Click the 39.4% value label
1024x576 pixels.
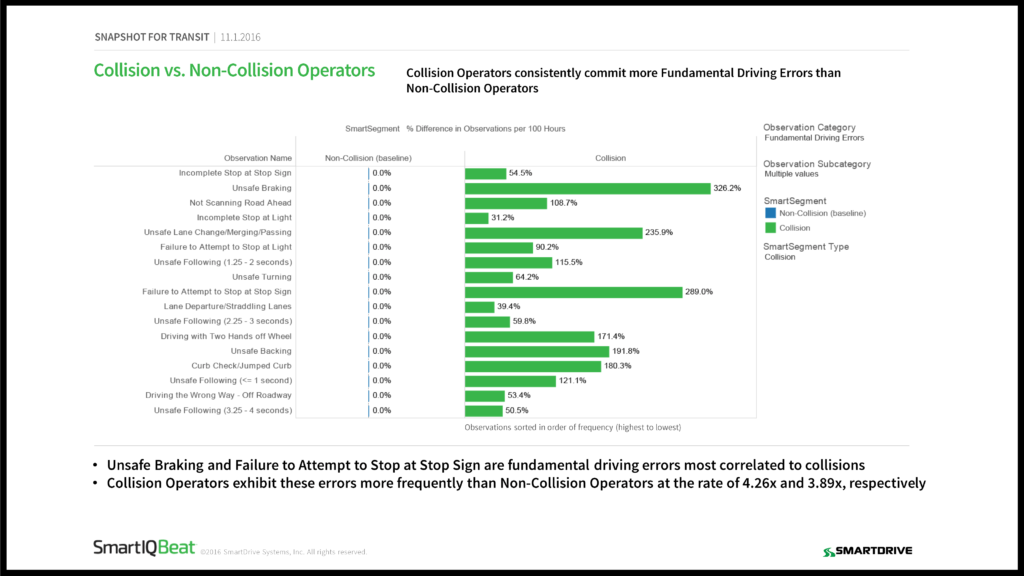coord(509,306)
